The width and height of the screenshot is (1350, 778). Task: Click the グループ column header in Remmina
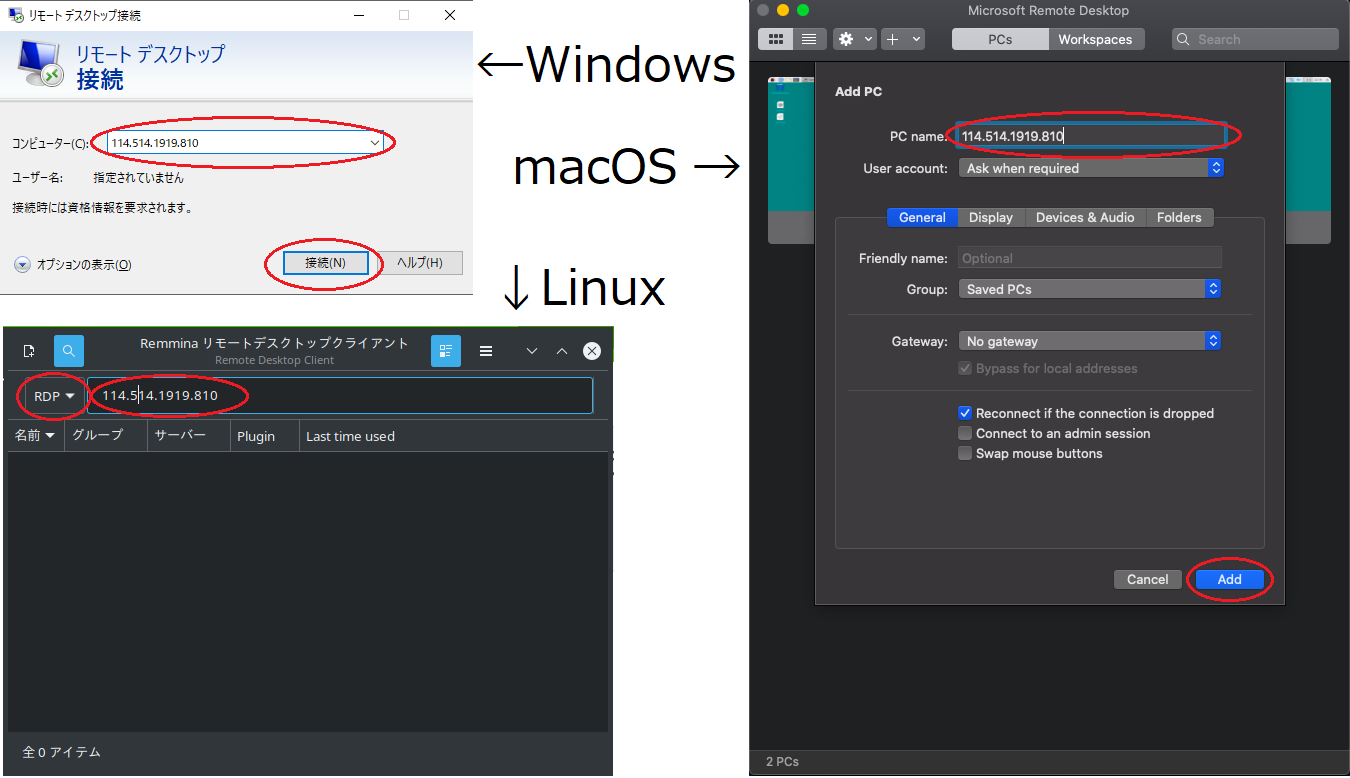point(106,436)
